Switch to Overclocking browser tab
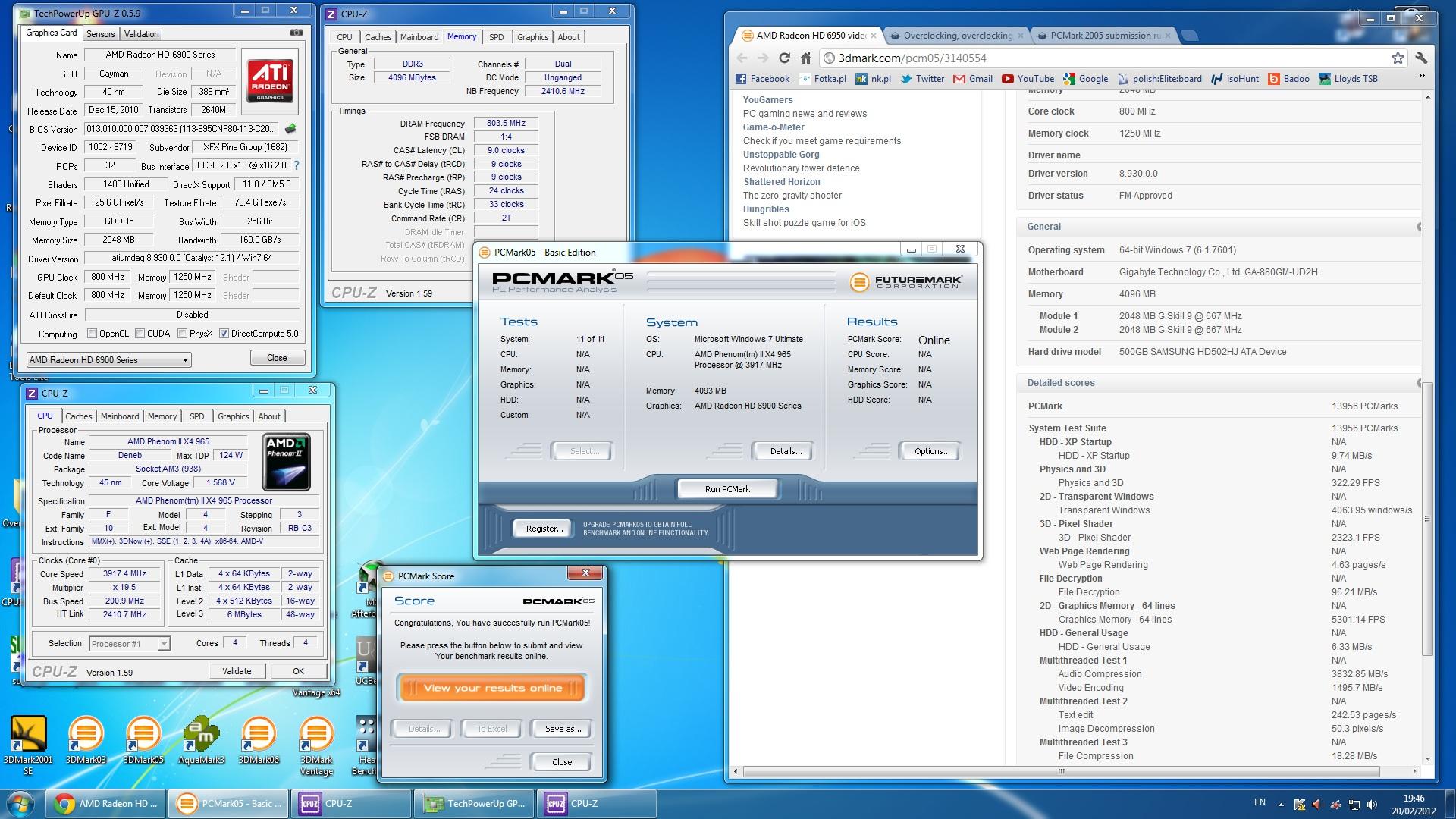The width and height of the screenshot is (1456, 819). click(x=957, y=35)
